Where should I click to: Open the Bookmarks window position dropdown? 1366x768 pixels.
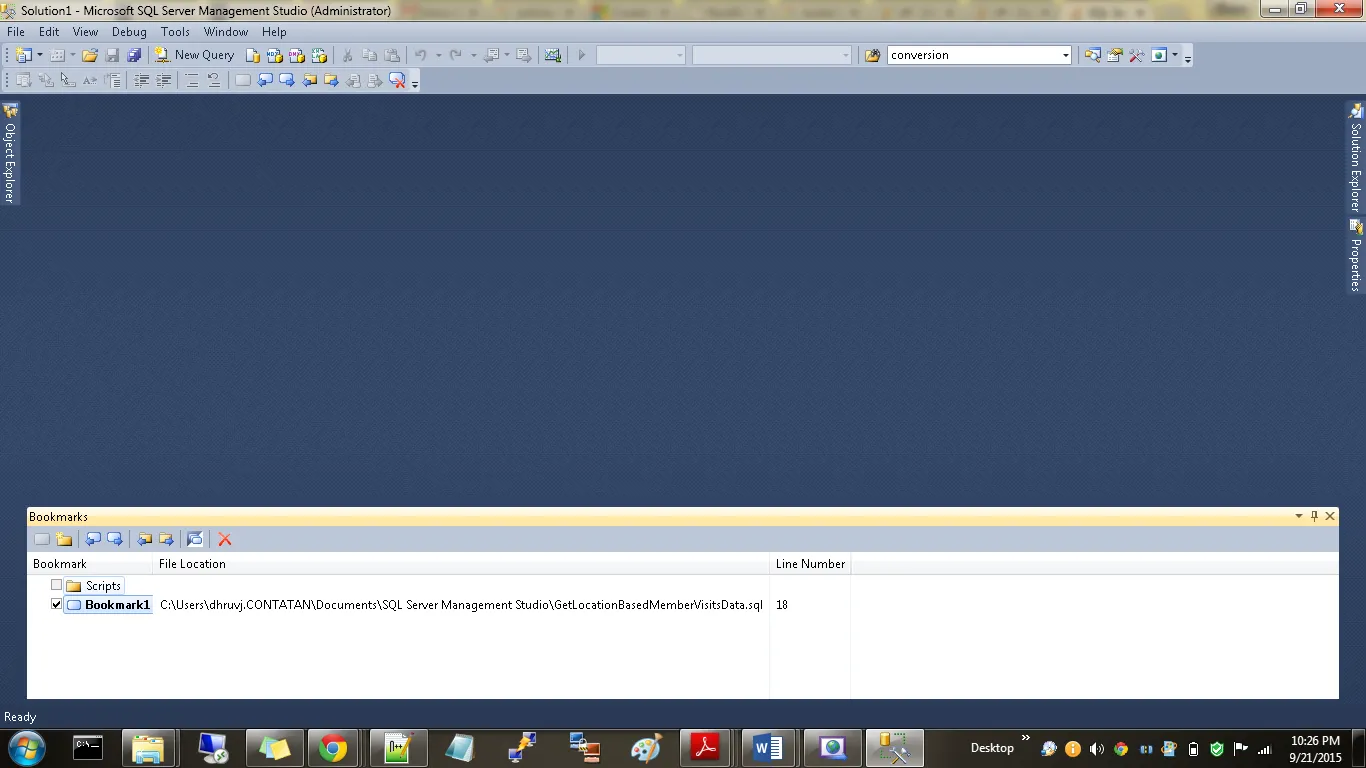coord(1299,516)
